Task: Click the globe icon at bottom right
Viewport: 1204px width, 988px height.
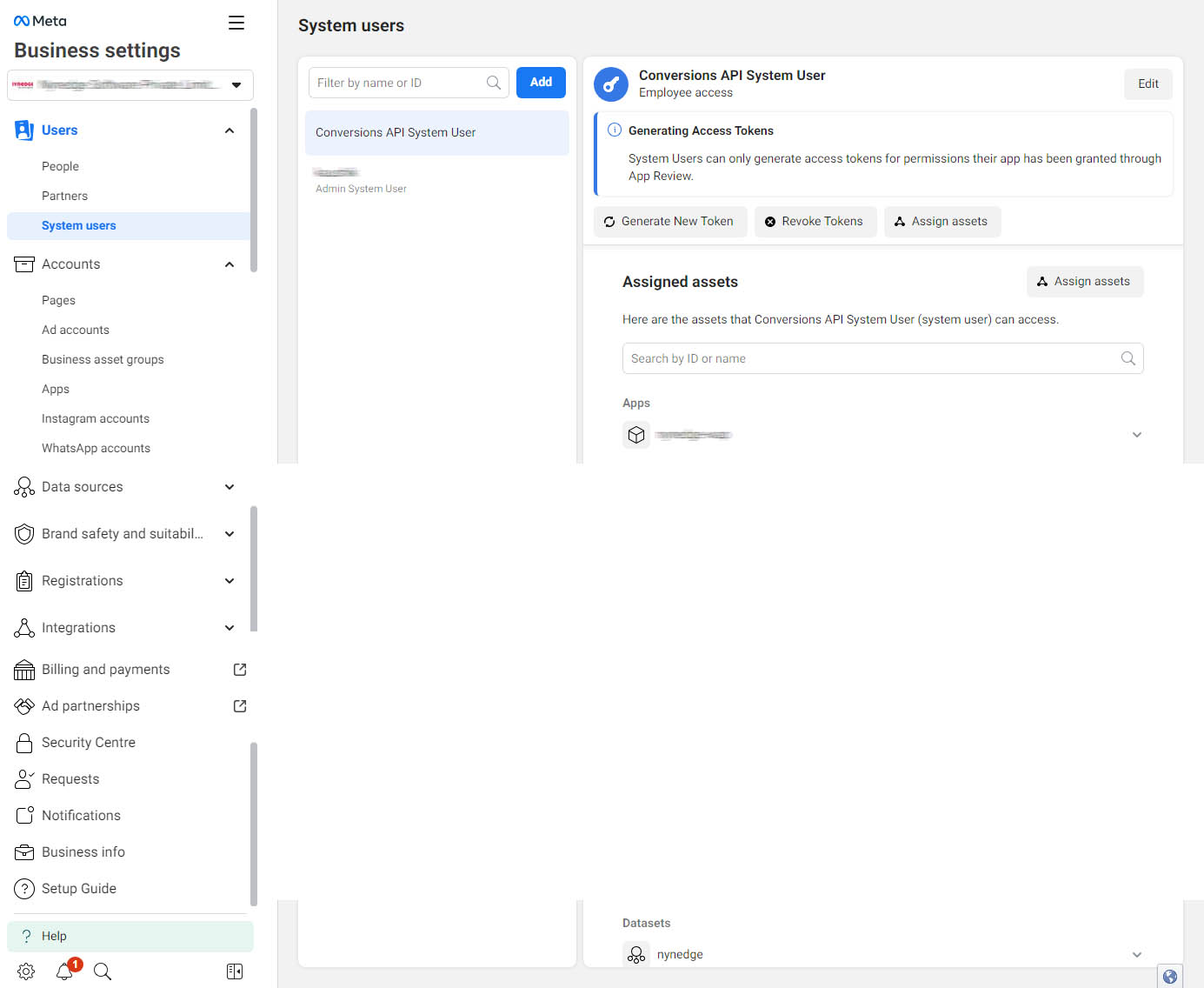Action: (x=1170, y=976)
